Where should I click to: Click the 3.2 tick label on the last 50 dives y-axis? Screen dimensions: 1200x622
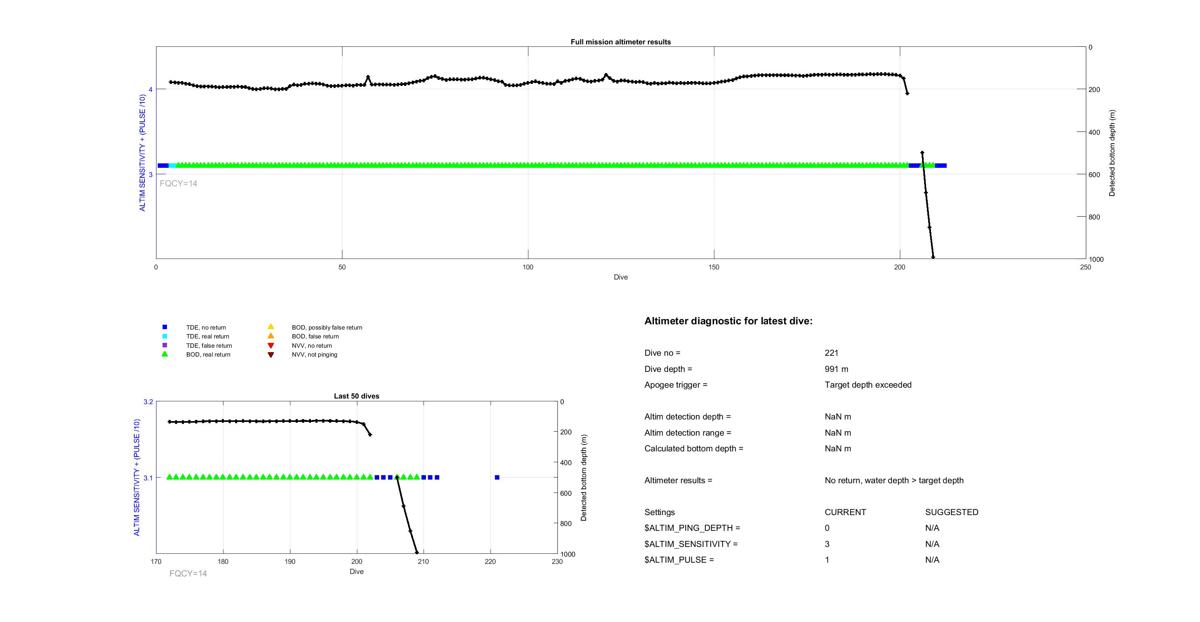(x=149, y=402)
